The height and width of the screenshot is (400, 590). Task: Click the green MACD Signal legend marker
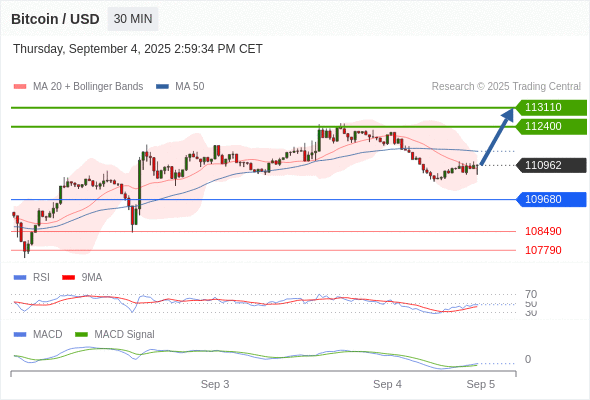coord(81,335)
